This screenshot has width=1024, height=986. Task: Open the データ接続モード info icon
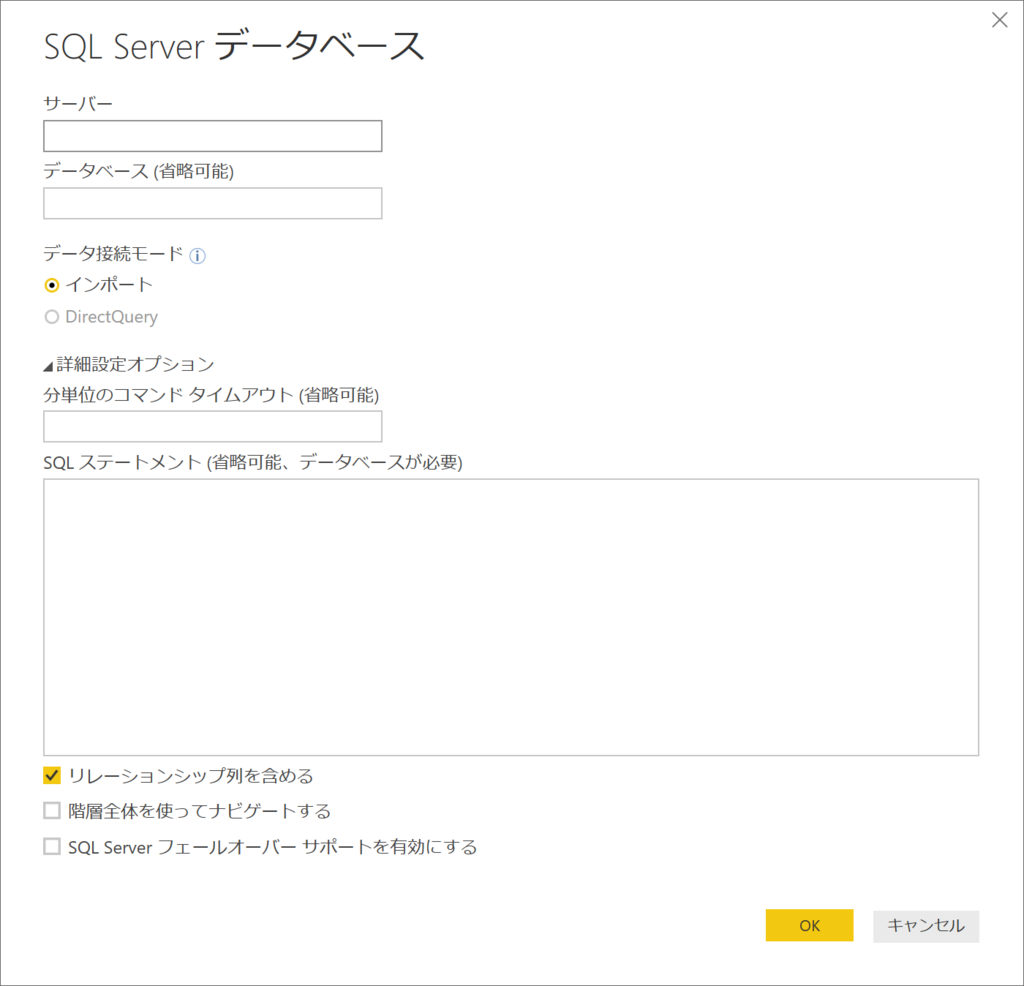pyautogui.click(x=197, y=255)
